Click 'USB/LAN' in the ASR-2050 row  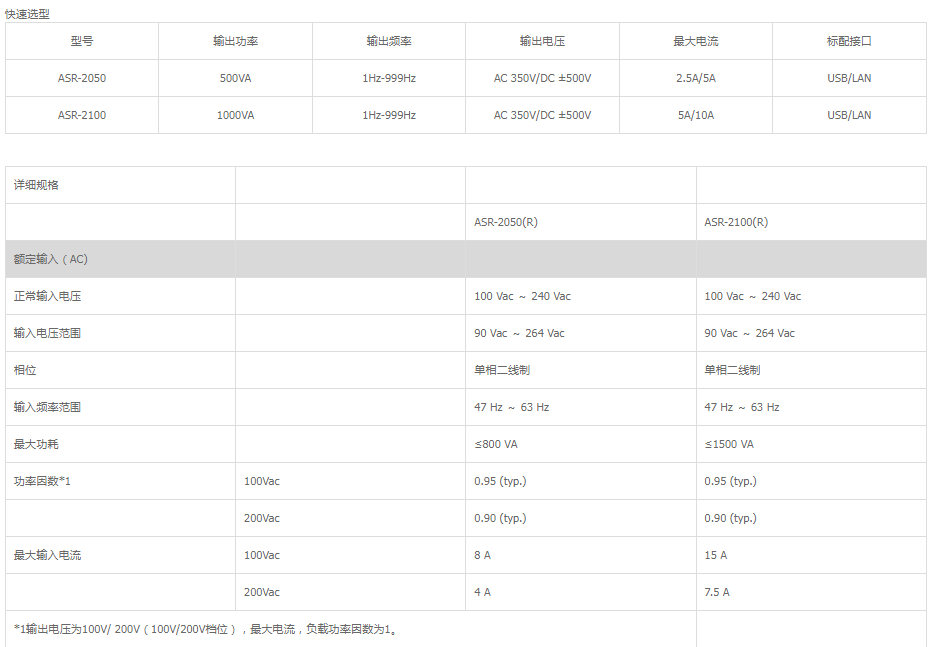[849, 78]
